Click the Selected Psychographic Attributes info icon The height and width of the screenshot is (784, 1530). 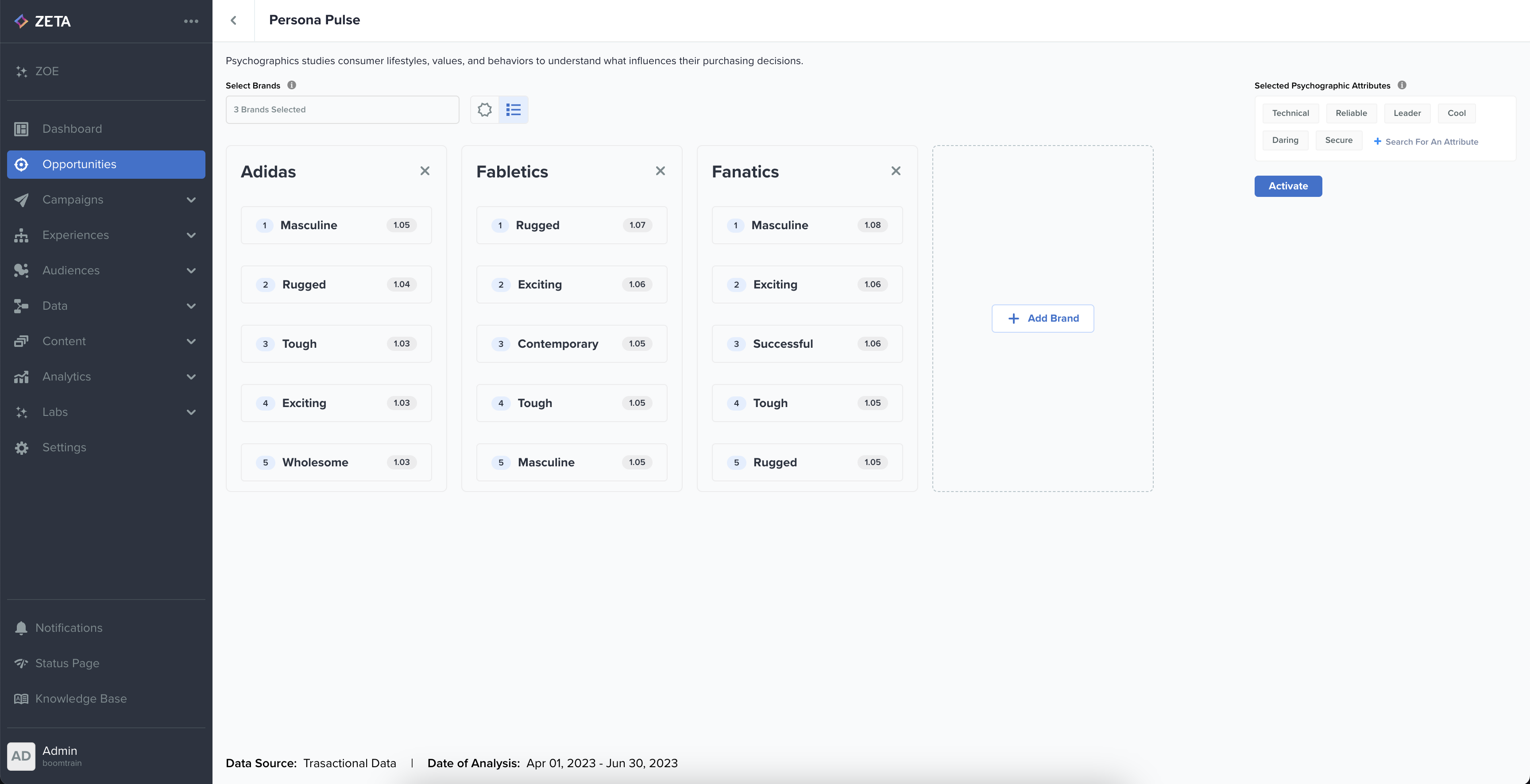click(x=1402, y=85)
